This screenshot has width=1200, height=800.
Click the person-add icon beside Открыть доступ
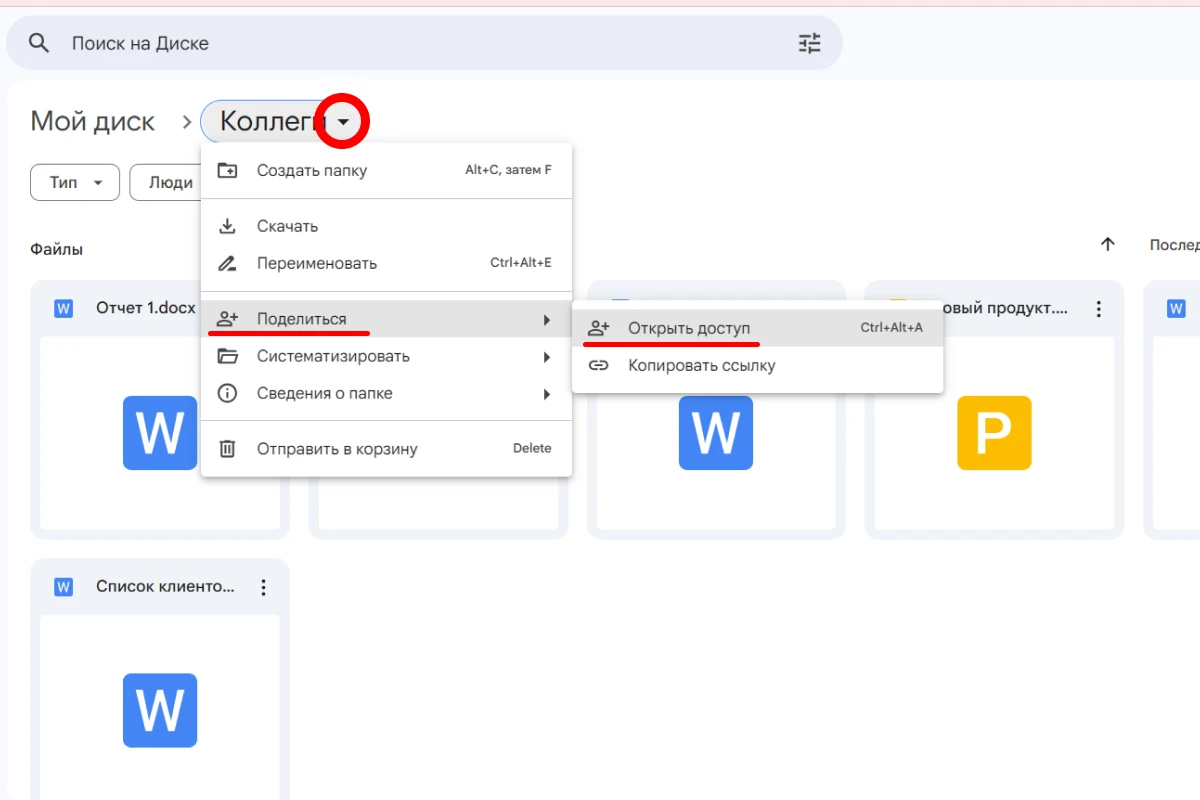(598, 328)
